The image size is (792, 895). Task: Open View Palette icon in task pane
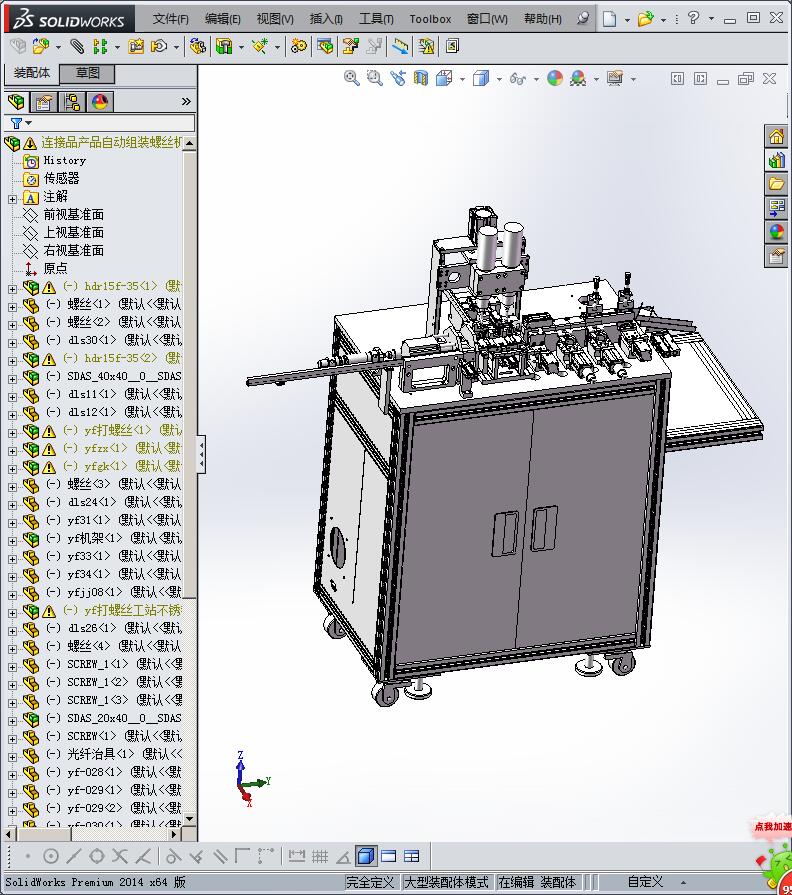776,208
